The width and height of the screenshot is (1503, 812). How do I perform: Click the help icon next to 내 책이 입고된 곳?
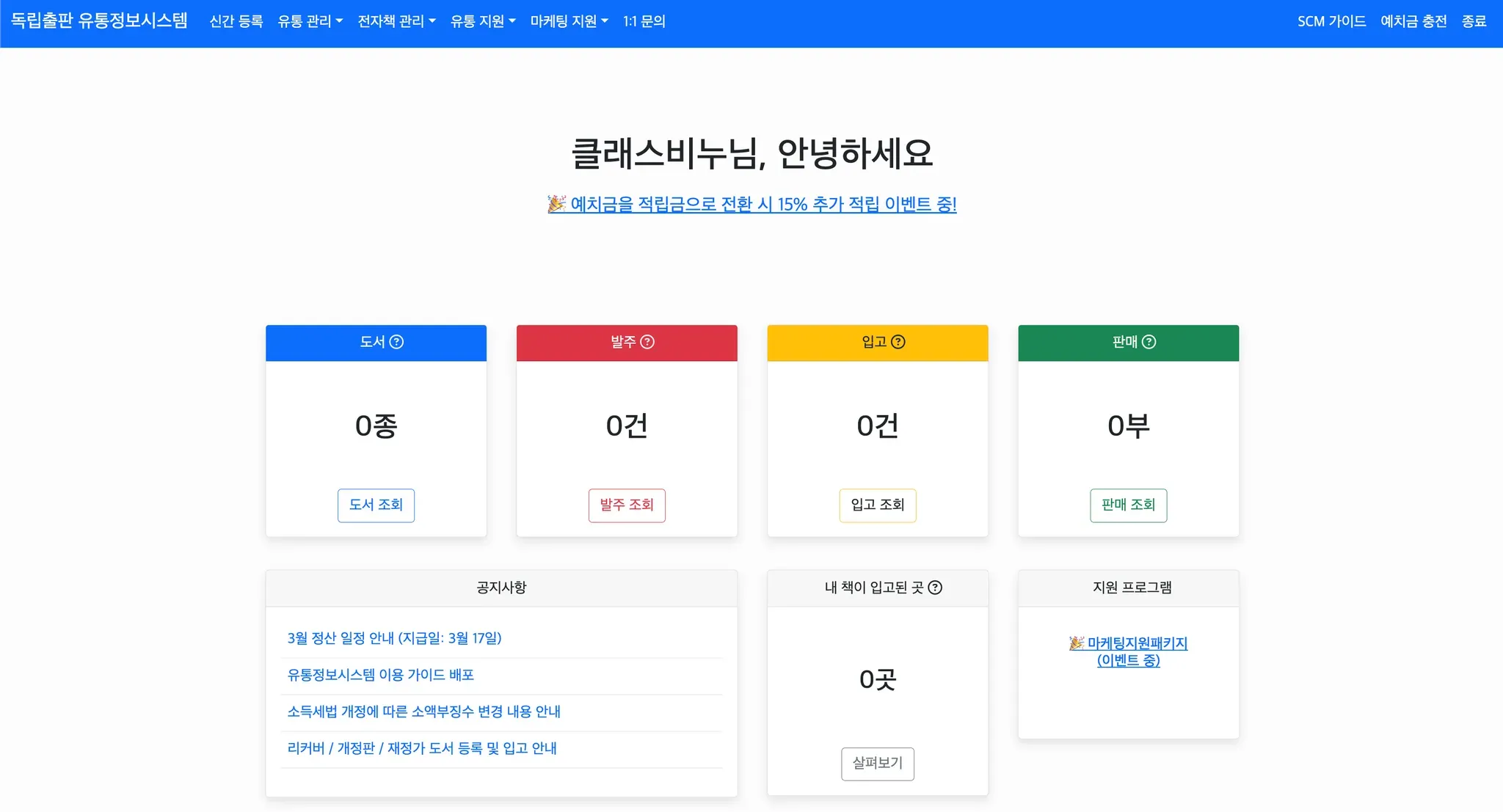pos(935,587)
